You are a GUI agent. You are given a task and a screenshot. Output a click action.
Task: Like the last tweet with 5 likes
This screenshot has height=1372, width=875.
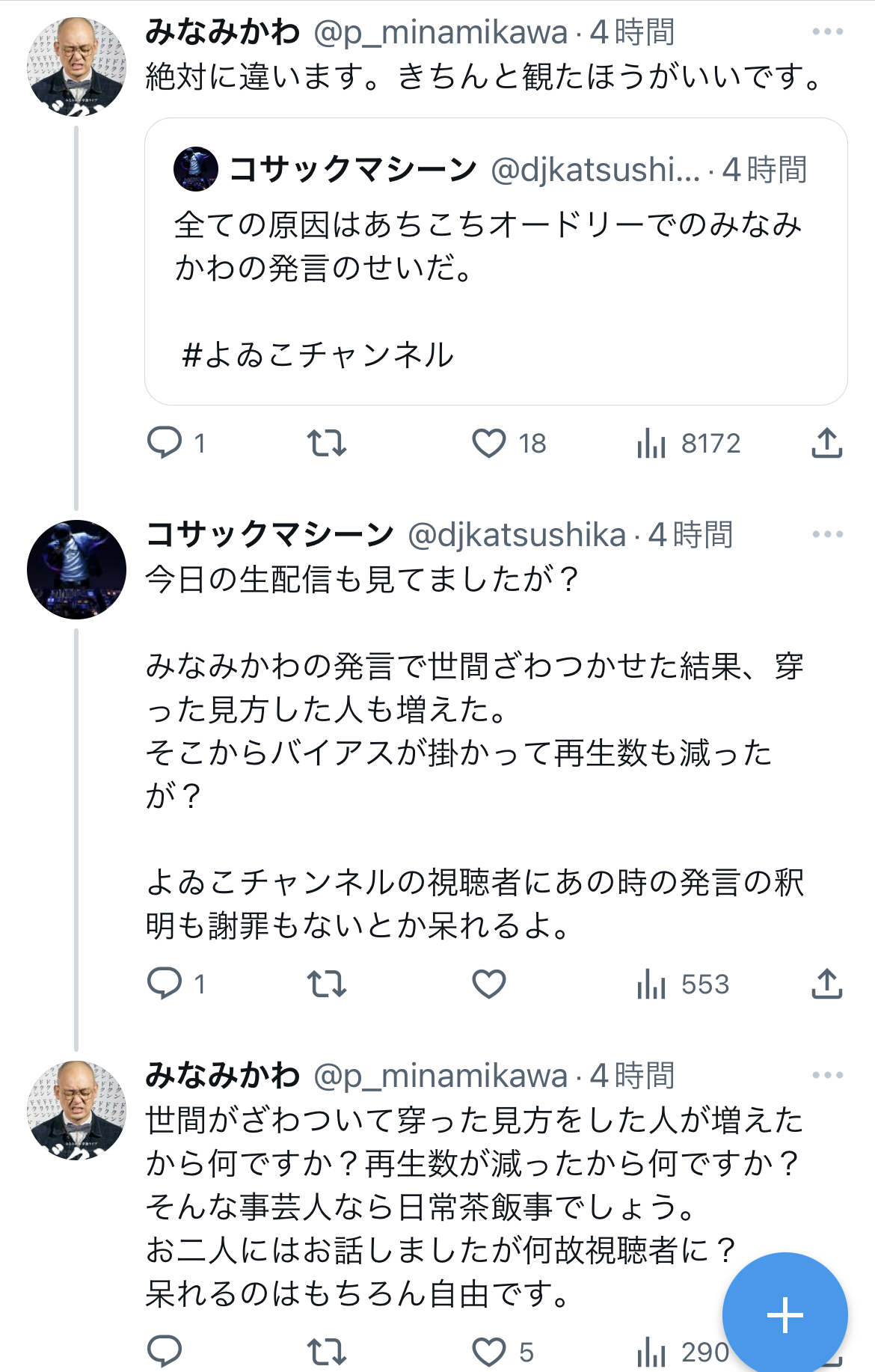point(489,1352)
